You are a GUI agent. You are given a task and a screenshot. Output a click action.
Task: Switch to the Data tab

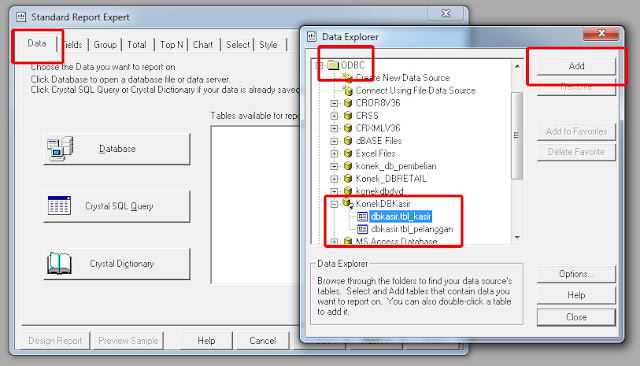(36, 43)
